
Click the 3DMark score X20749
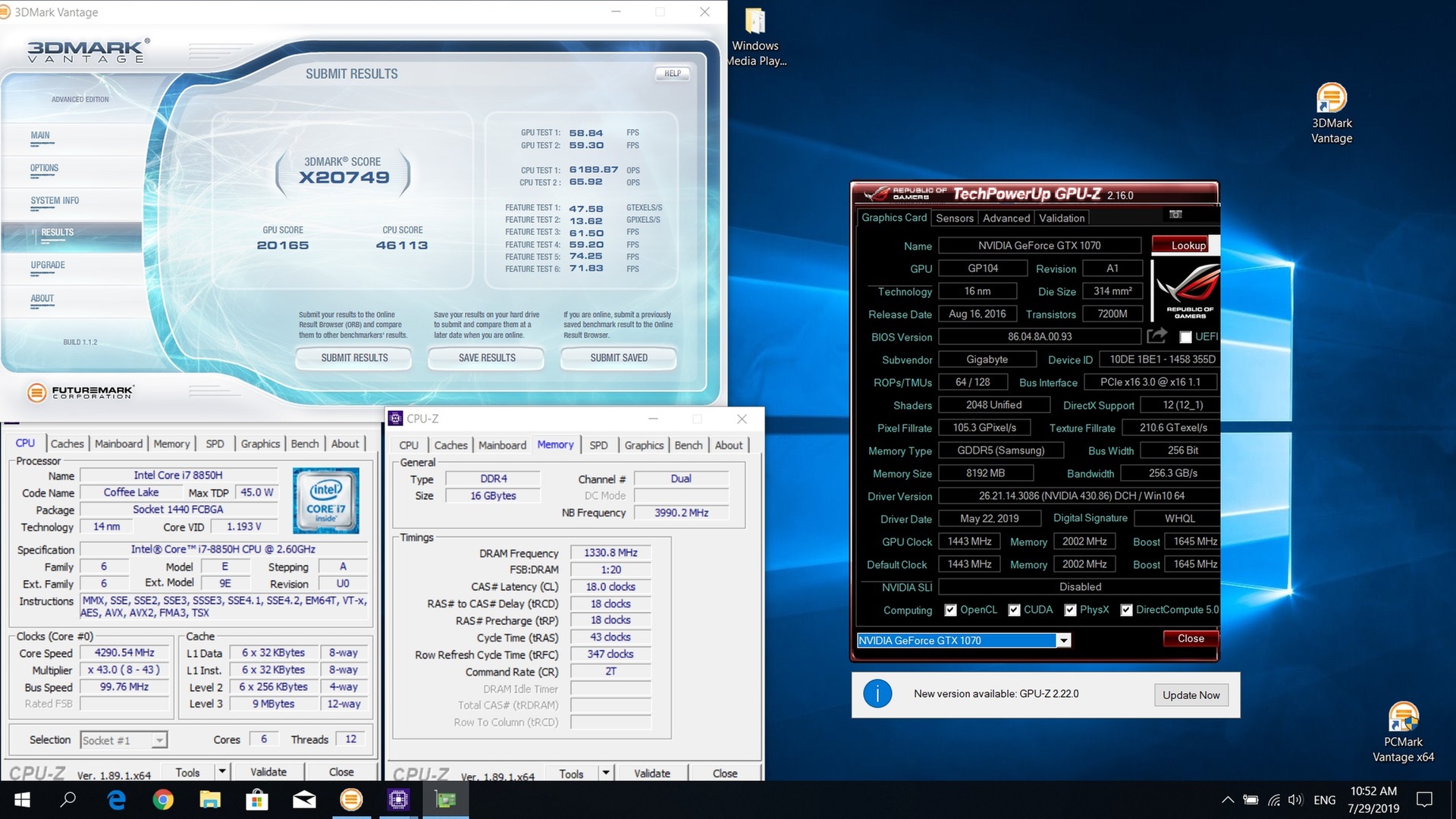click(344, 177)
